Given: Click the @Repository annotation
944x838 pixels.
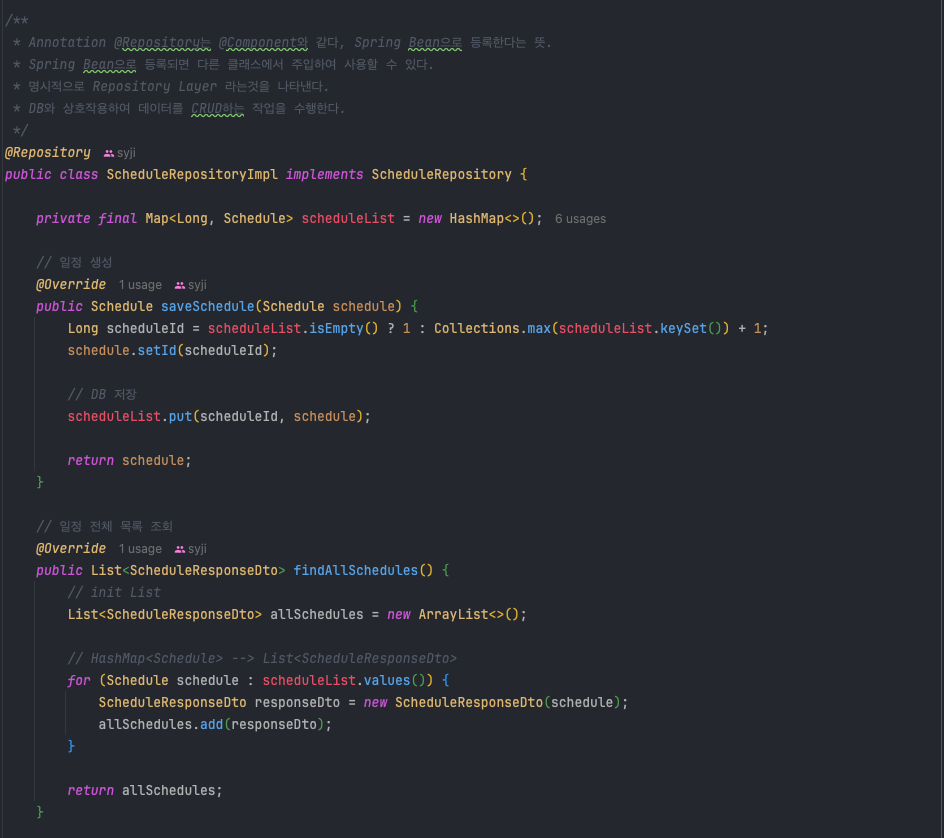Looking at the screenshot, I should coord(48,153).
